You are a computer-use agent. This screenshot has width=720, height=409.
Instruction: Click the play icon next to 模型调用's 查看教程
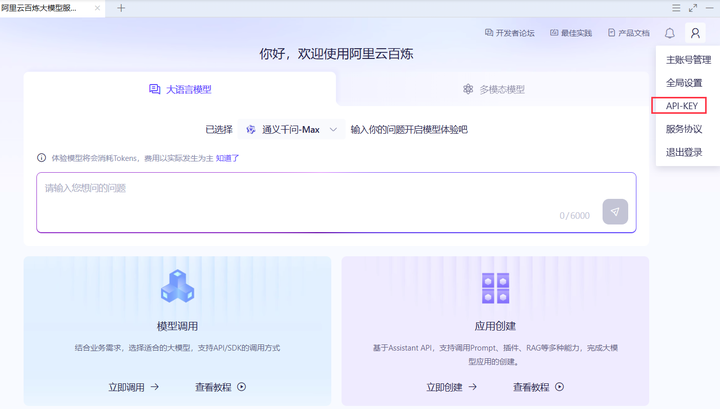[x=242, y=387]
